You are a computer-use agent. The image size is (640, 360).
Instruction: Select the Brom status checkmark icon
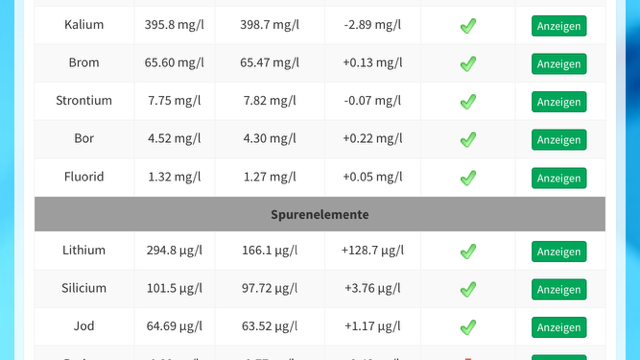click(468, 64)
